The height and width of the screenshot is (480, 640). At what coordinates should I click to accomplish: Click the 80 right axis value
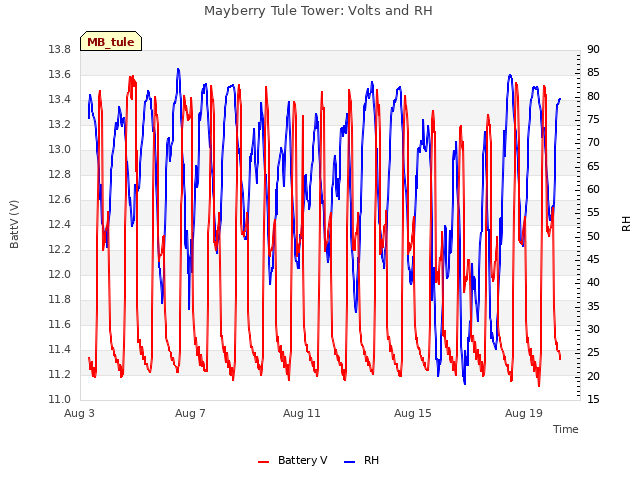pyautogui.click(x=593, y=96)
